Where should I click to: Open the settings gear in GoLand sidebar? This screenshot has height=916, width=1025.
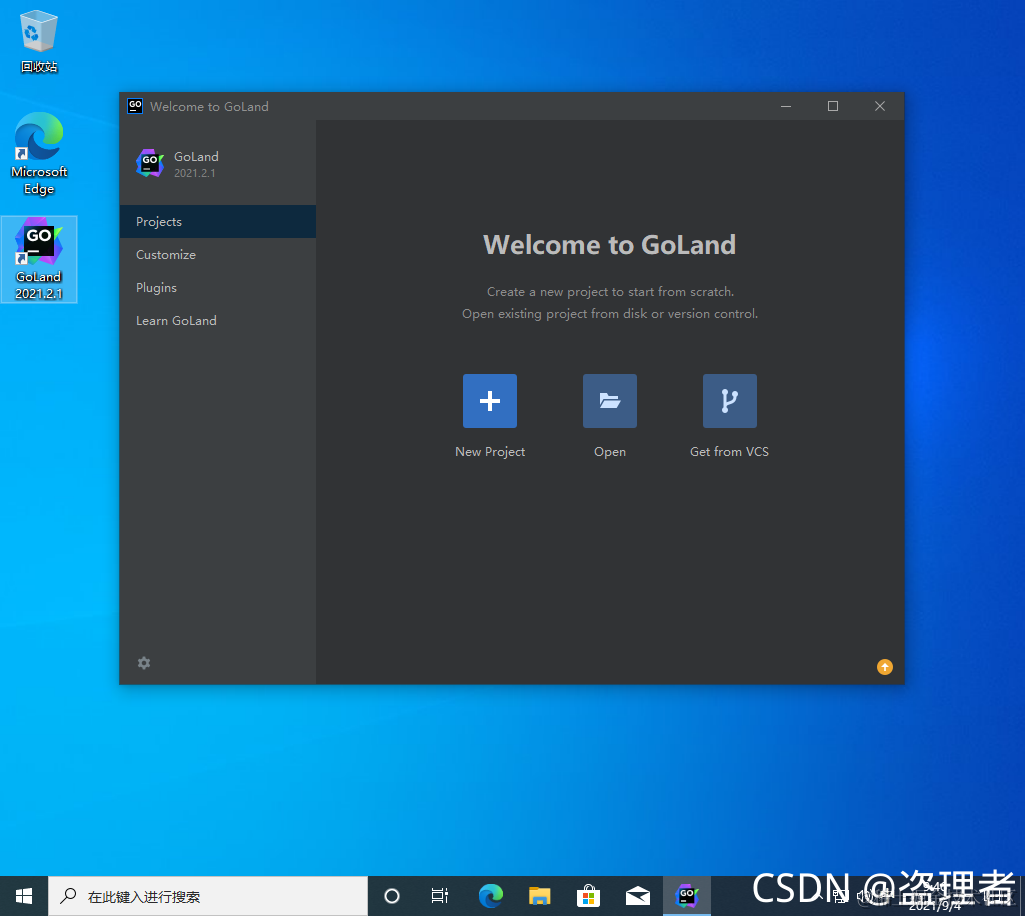(x=144, y=663)
